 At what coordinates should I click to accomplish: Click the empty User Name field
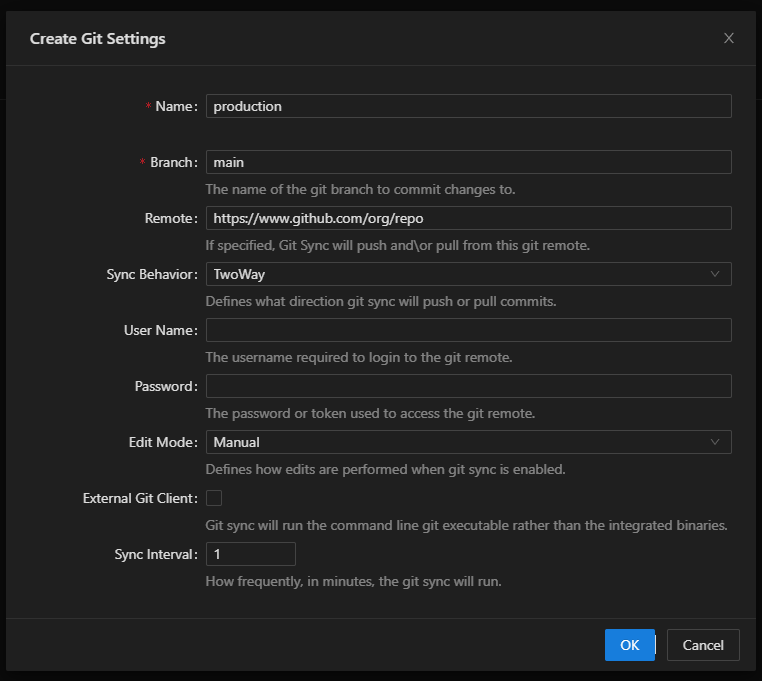pos(468,330)
